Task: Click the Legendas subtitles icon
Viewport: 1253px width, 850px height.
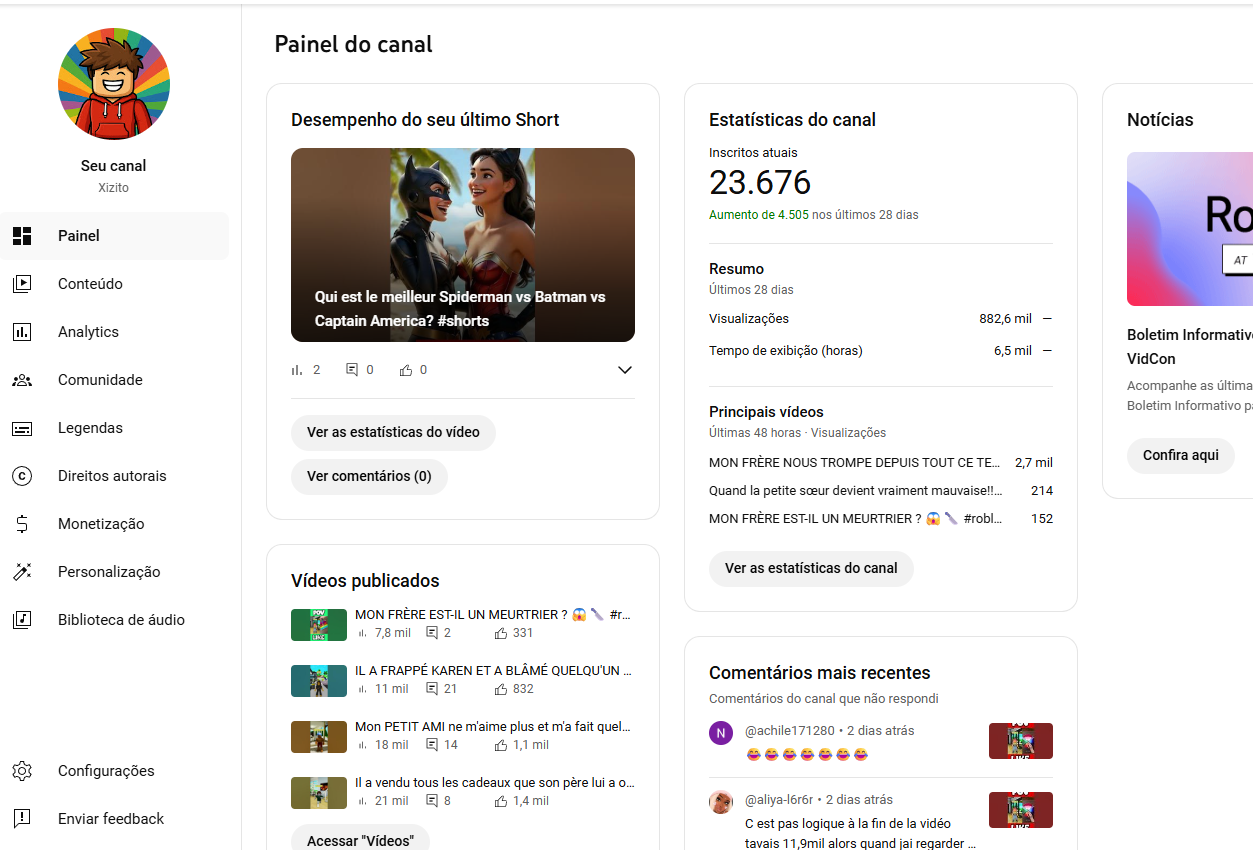Action: [22, 428]
